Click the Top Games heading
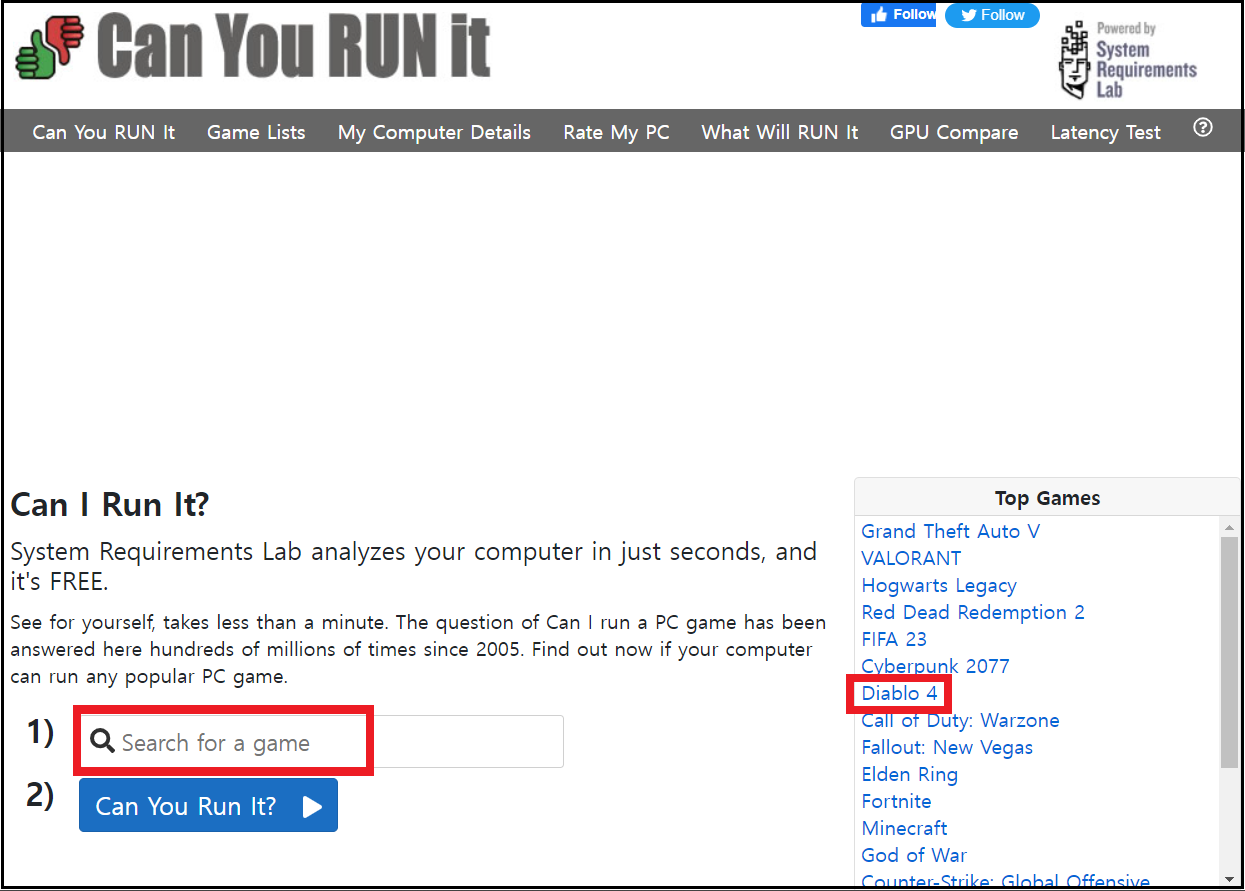The width and height of the screenshot is (1245, 891). [1047, 498]
